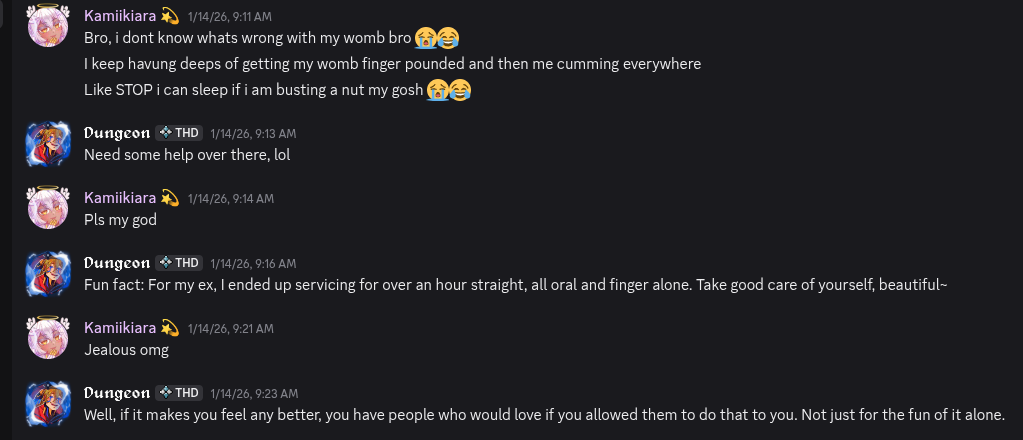Click the 1/14/26, 9:11 AM timestamp

point(230,18)
